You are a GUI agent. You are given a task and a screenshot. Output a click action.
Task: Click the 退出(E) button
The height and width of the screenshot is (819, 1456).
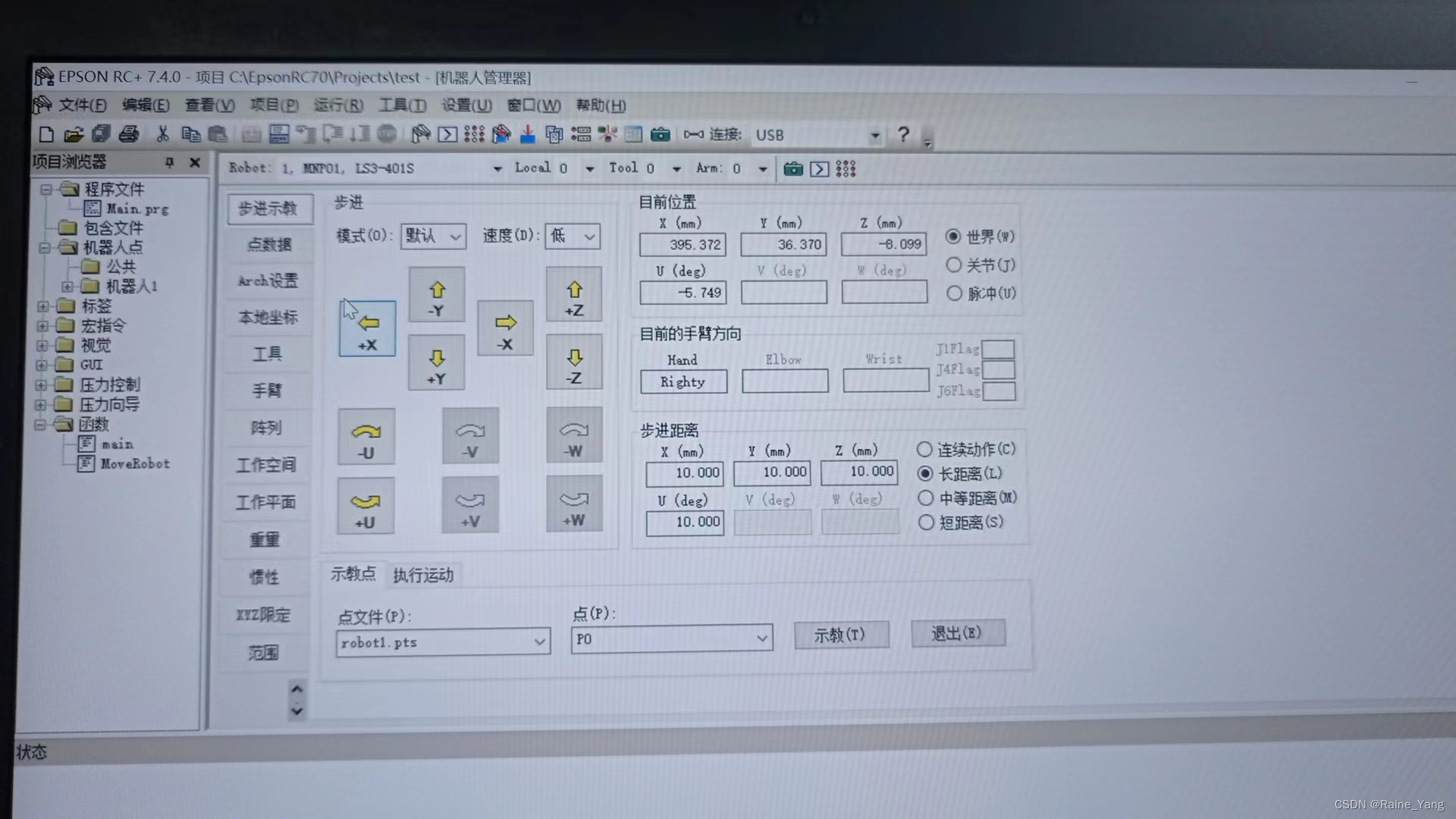click(x=957, y=633)
